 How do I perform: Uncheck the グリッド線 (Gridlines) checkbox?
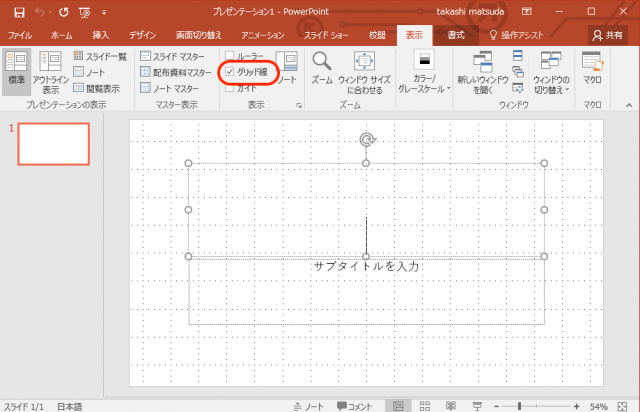(231, 73)
